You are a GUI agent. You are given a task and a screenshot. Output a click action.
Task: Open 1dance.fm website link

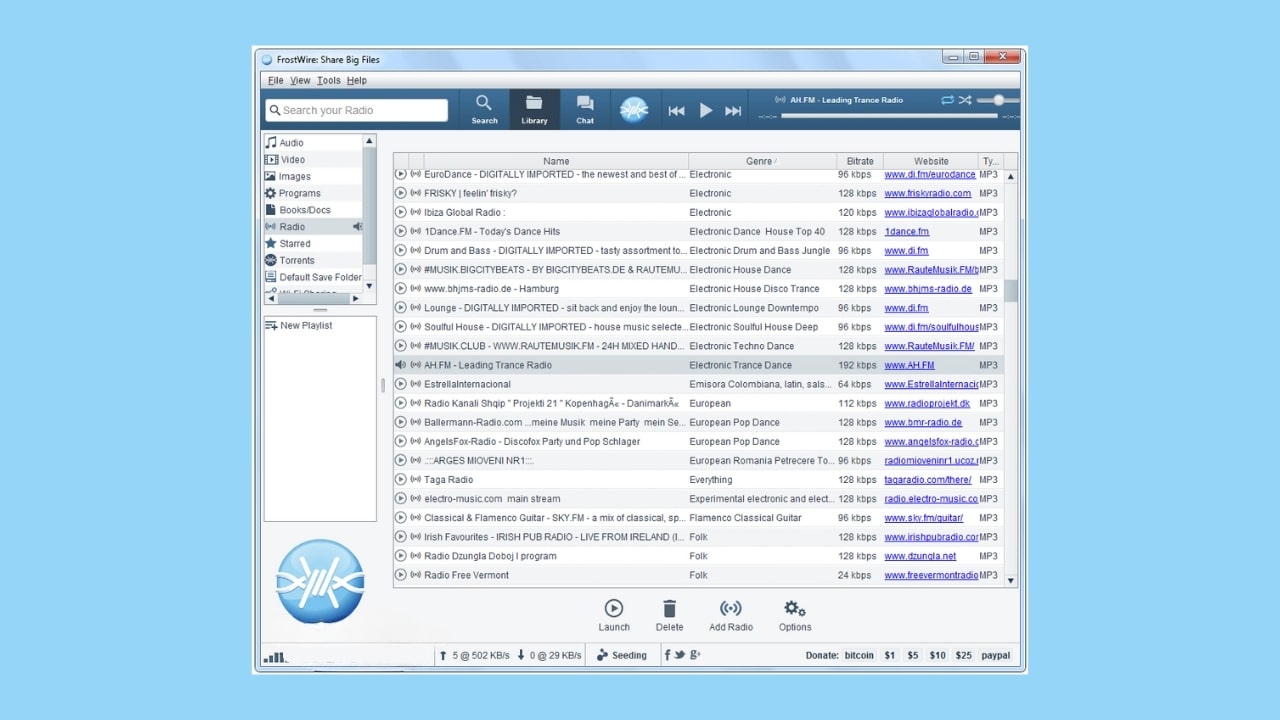907,232
